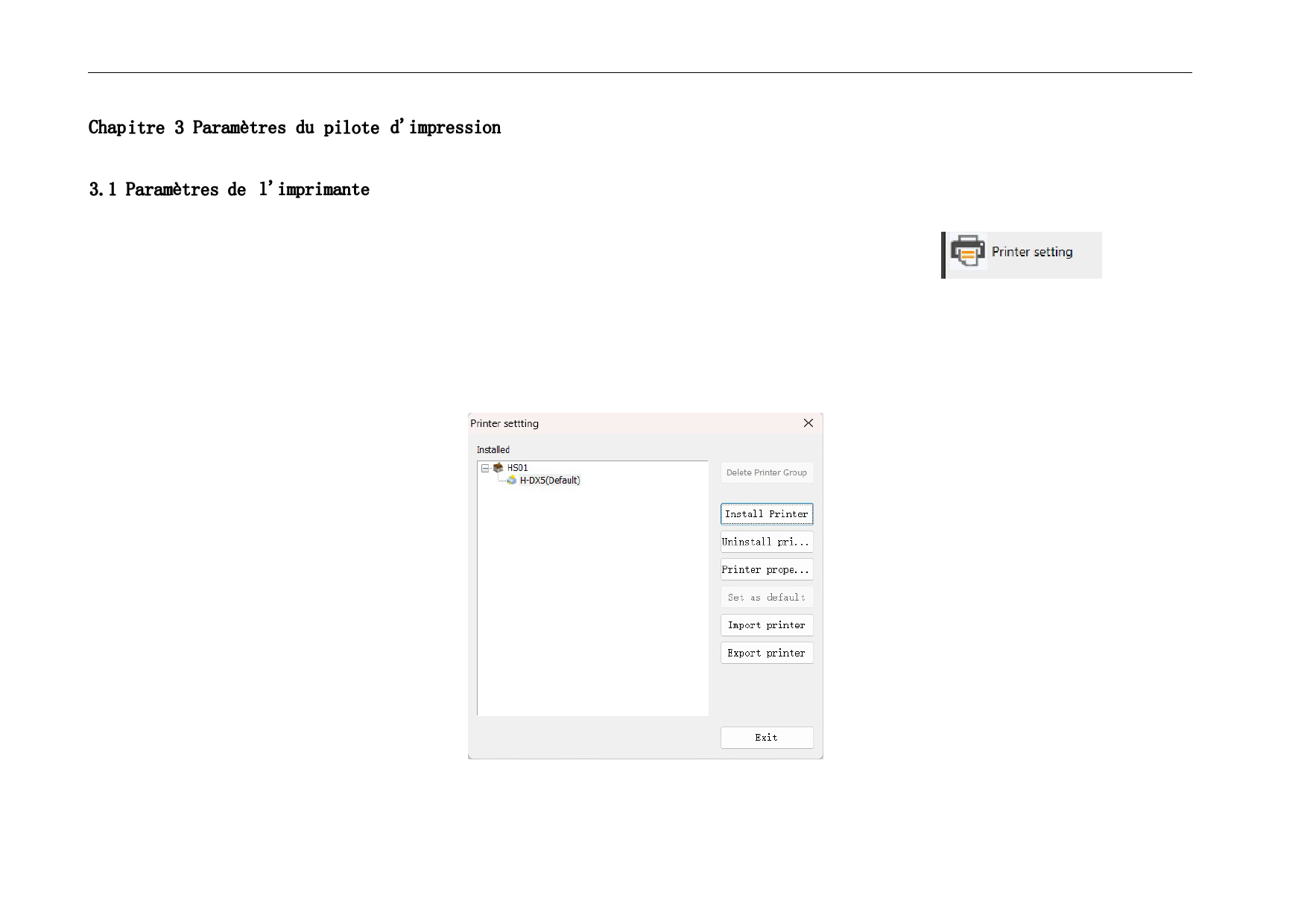
Task: Select the HS01 group name
Action: click(x=517, y=468)
